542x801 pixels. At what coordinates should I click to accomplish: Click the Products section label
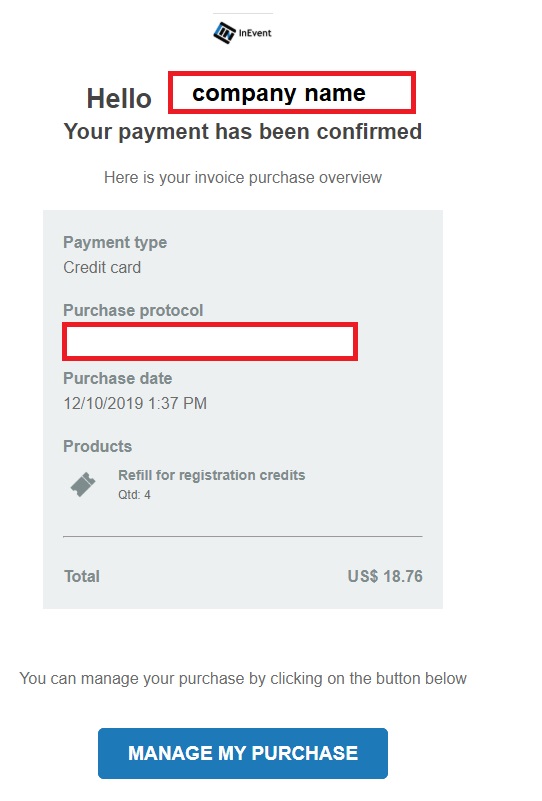tap(98, 446)
